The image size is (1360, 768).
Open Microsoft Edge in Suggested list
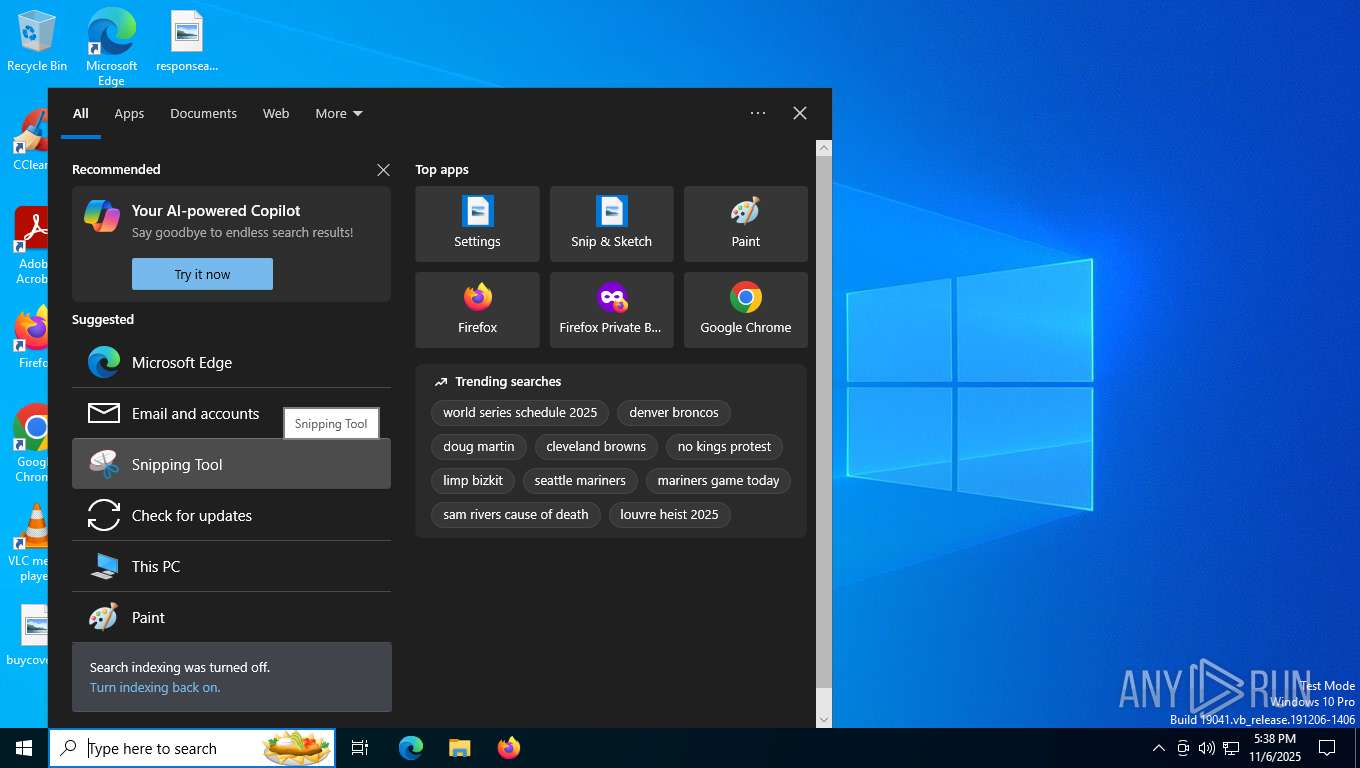click(231, 362)
